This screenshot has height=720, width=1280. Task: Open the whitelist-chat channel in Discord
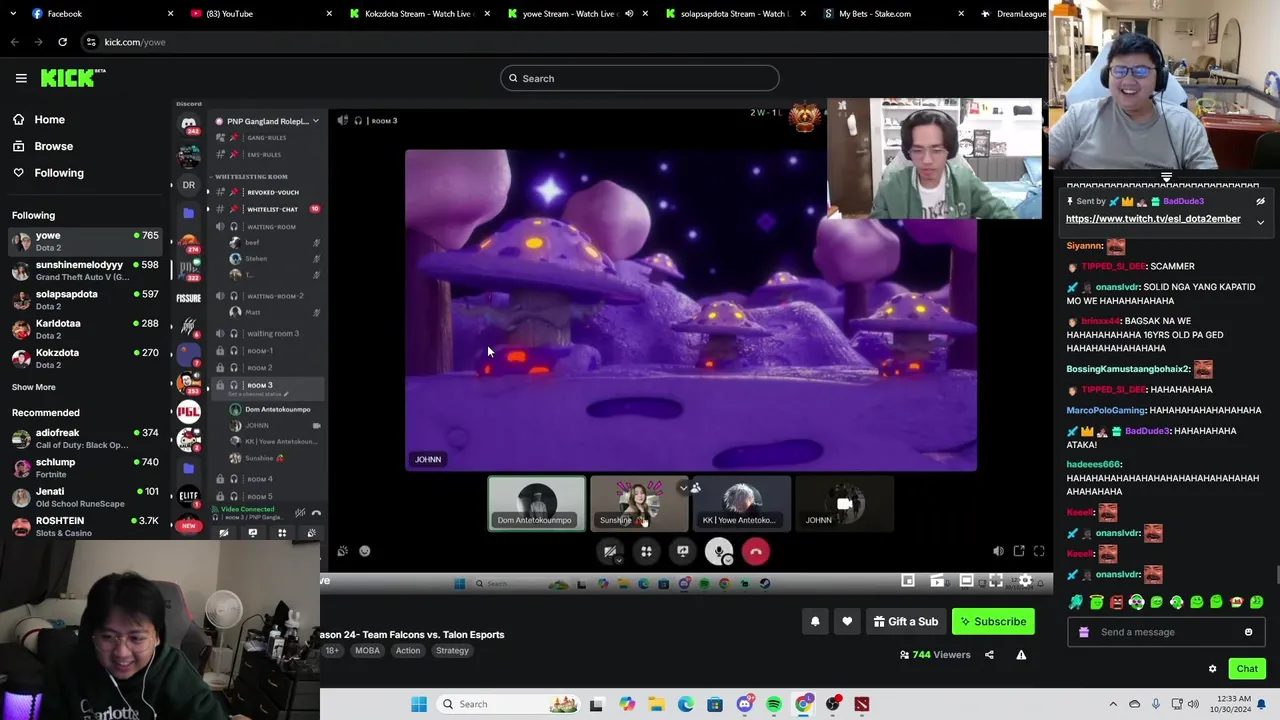[266, 209]
